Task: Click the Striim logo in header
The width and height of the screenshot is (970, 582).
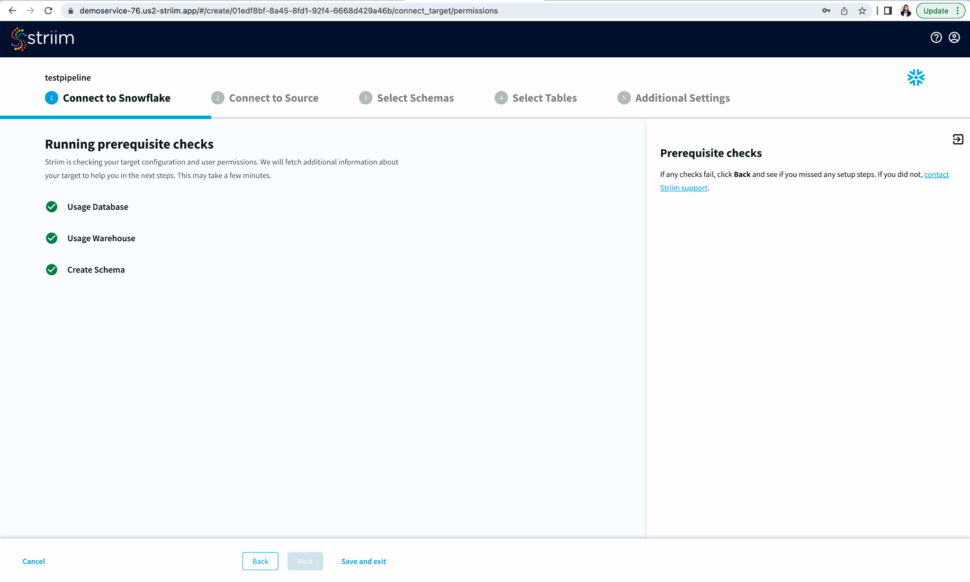Action: [x=42, y=38]
